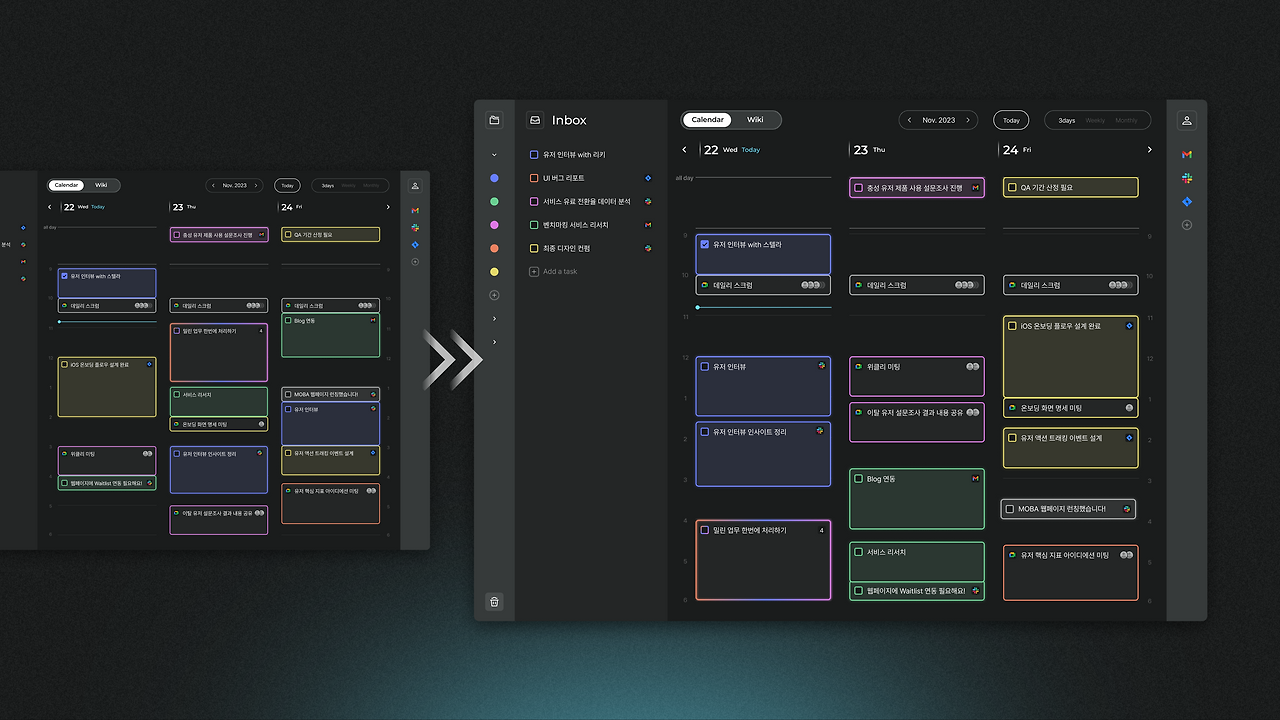
Task: Click the Slack icon on 최종 디자인 컨펌
Action: click(x=648, y=248)
